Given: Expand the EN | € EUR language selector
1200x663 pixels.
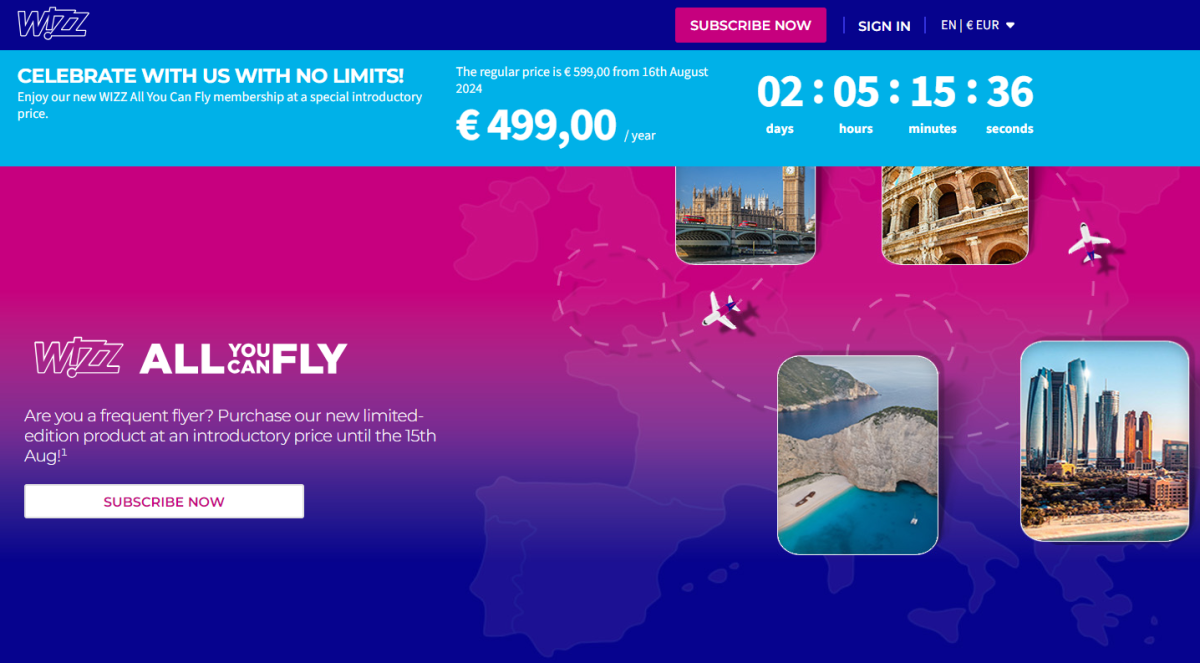Looking at the screenshot, I should [977, 25].
